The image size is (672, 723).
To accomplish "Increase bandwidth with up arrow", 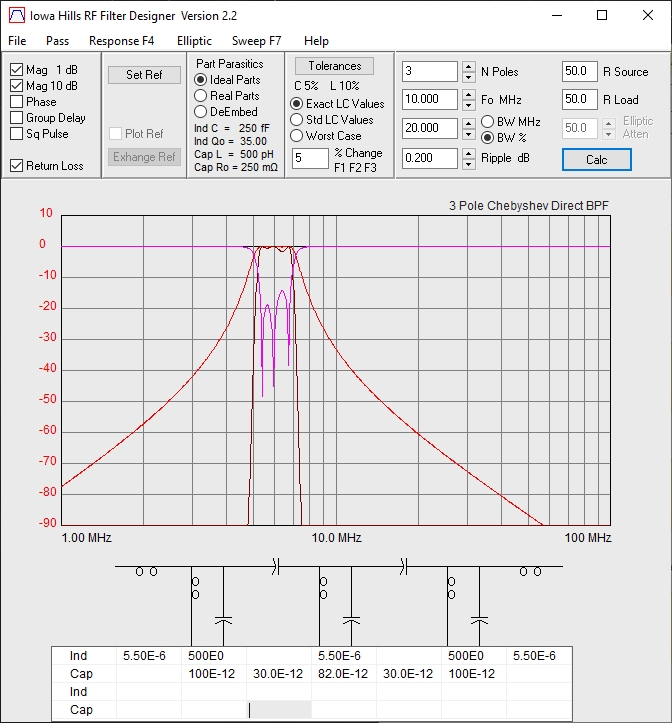I will pyautogui.click(x=469, y=124).
